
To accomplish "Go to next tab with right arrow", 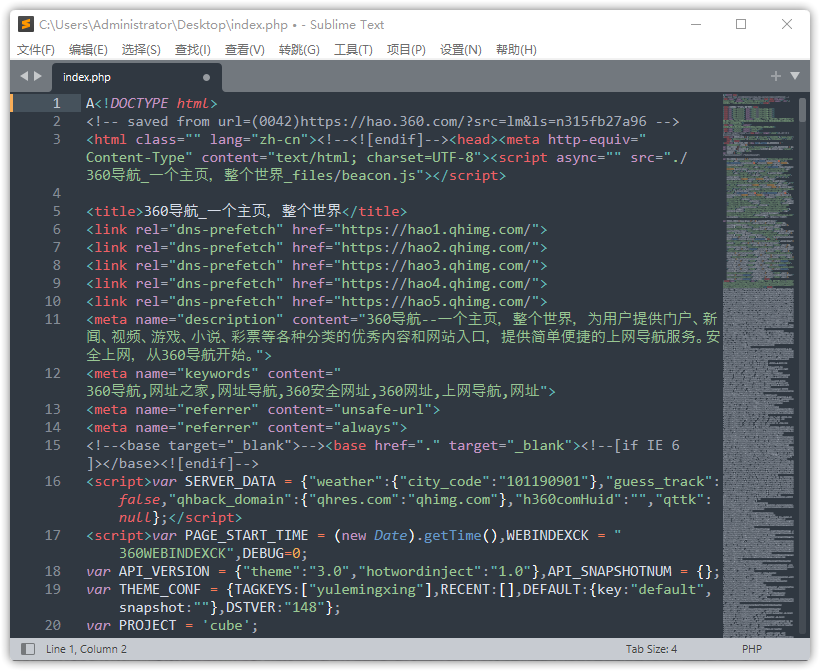I will tap(38, 76).
